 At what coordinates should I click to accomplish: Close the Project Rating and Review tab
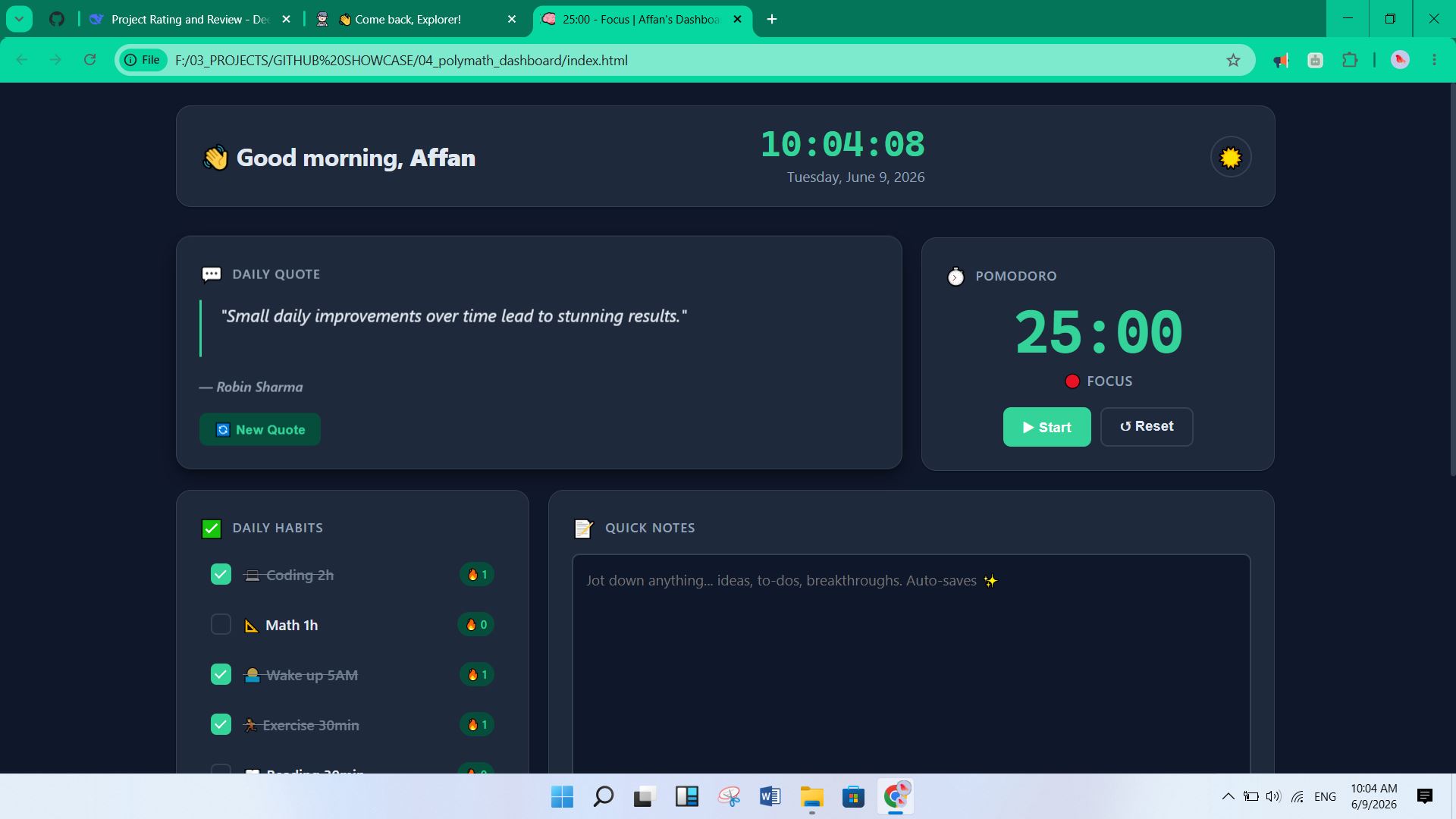286,19
